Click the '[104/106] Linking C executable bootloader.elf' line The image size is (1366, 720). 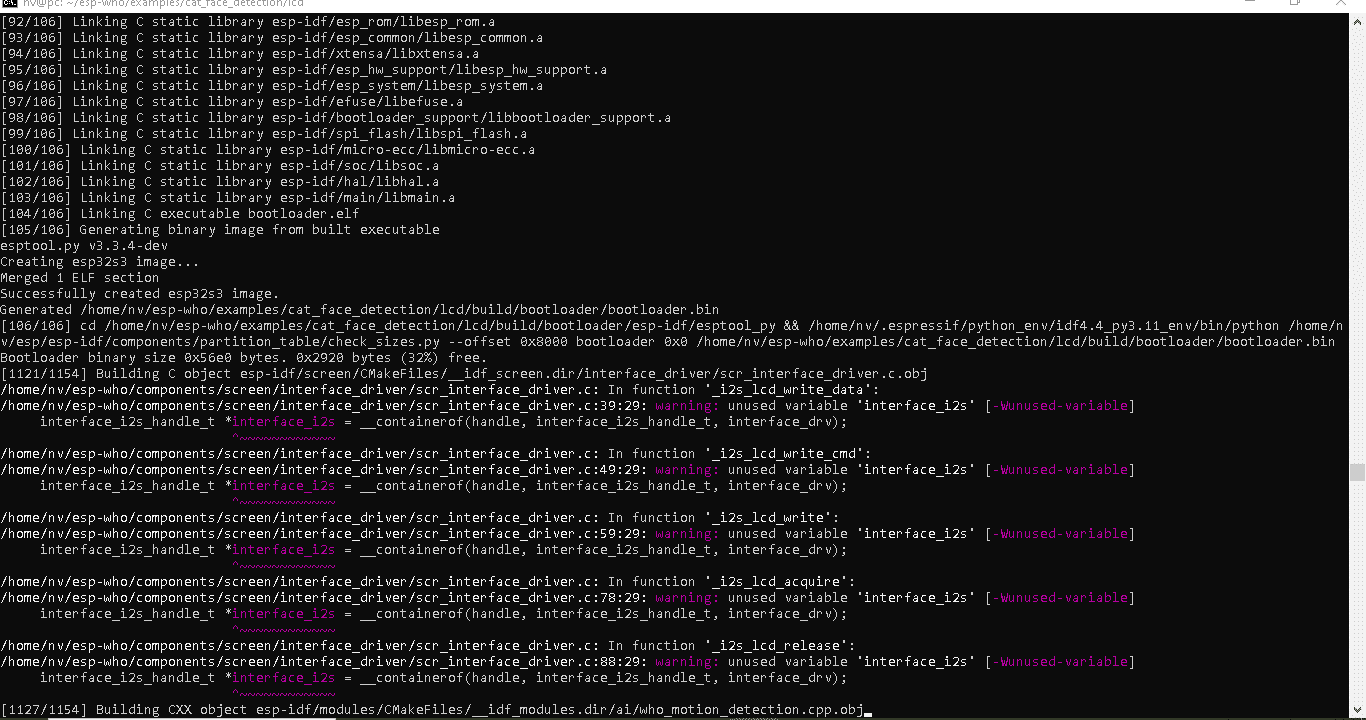click(180, 214)
